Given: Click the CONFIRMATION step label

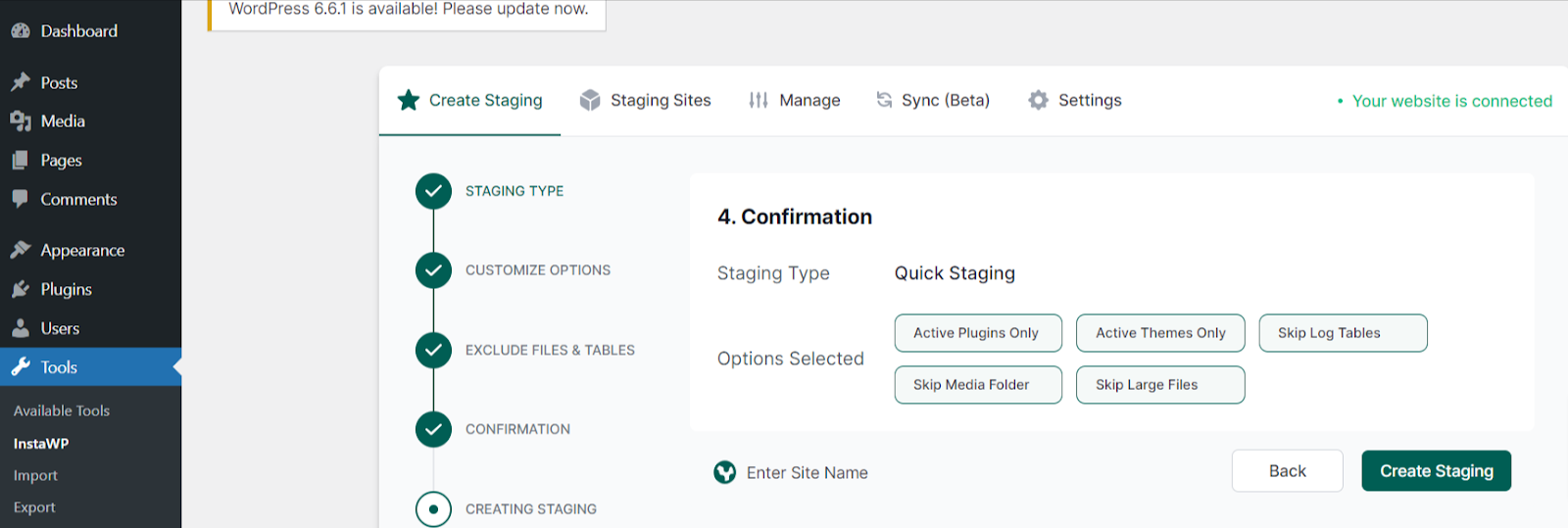Looking at the screenshot, I should pos(517,429).
